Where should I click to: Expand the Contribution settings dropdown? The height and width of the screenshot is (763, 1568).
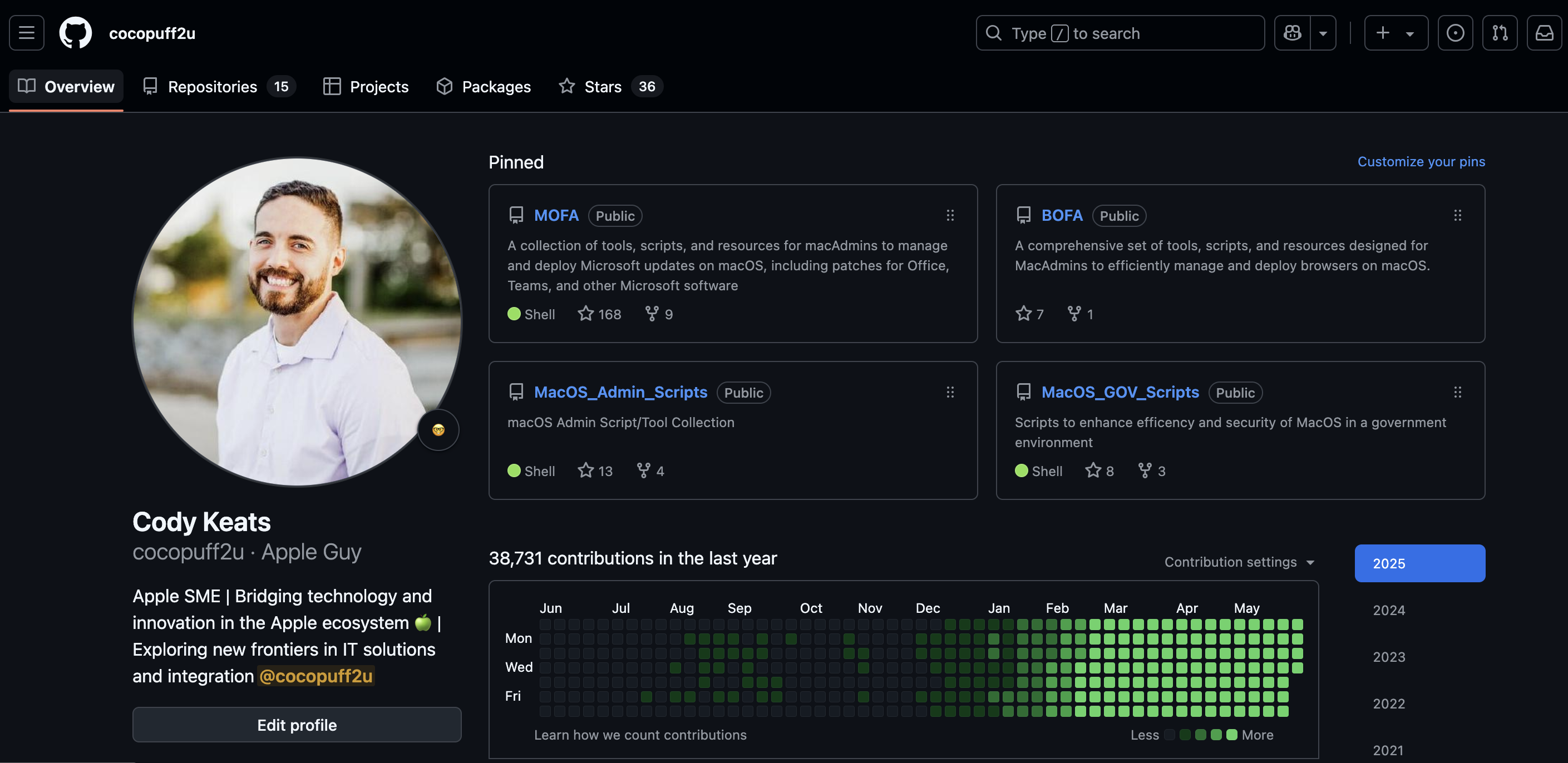pos(1239,562)
